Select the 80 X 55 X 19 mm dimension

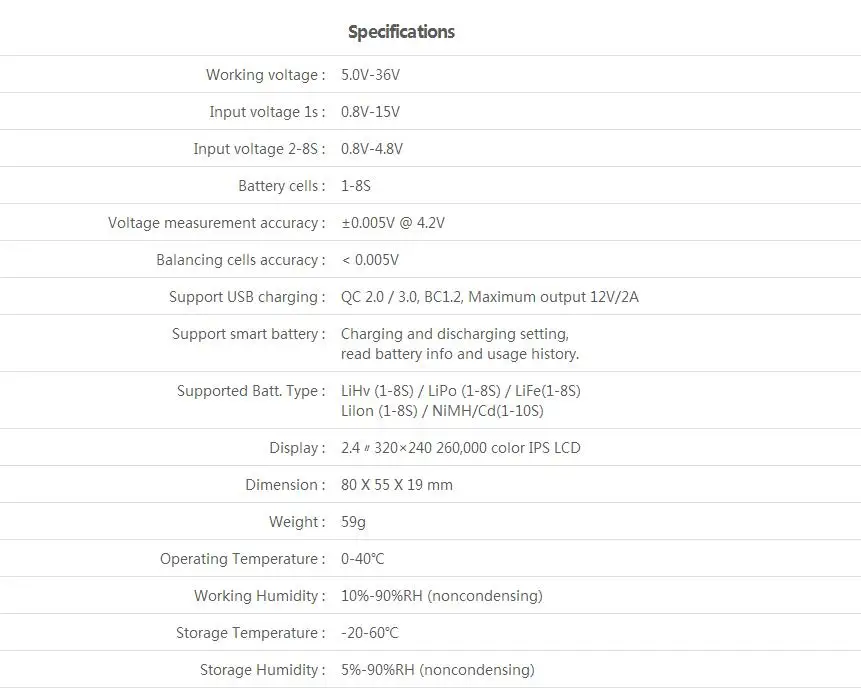(397, 485)
